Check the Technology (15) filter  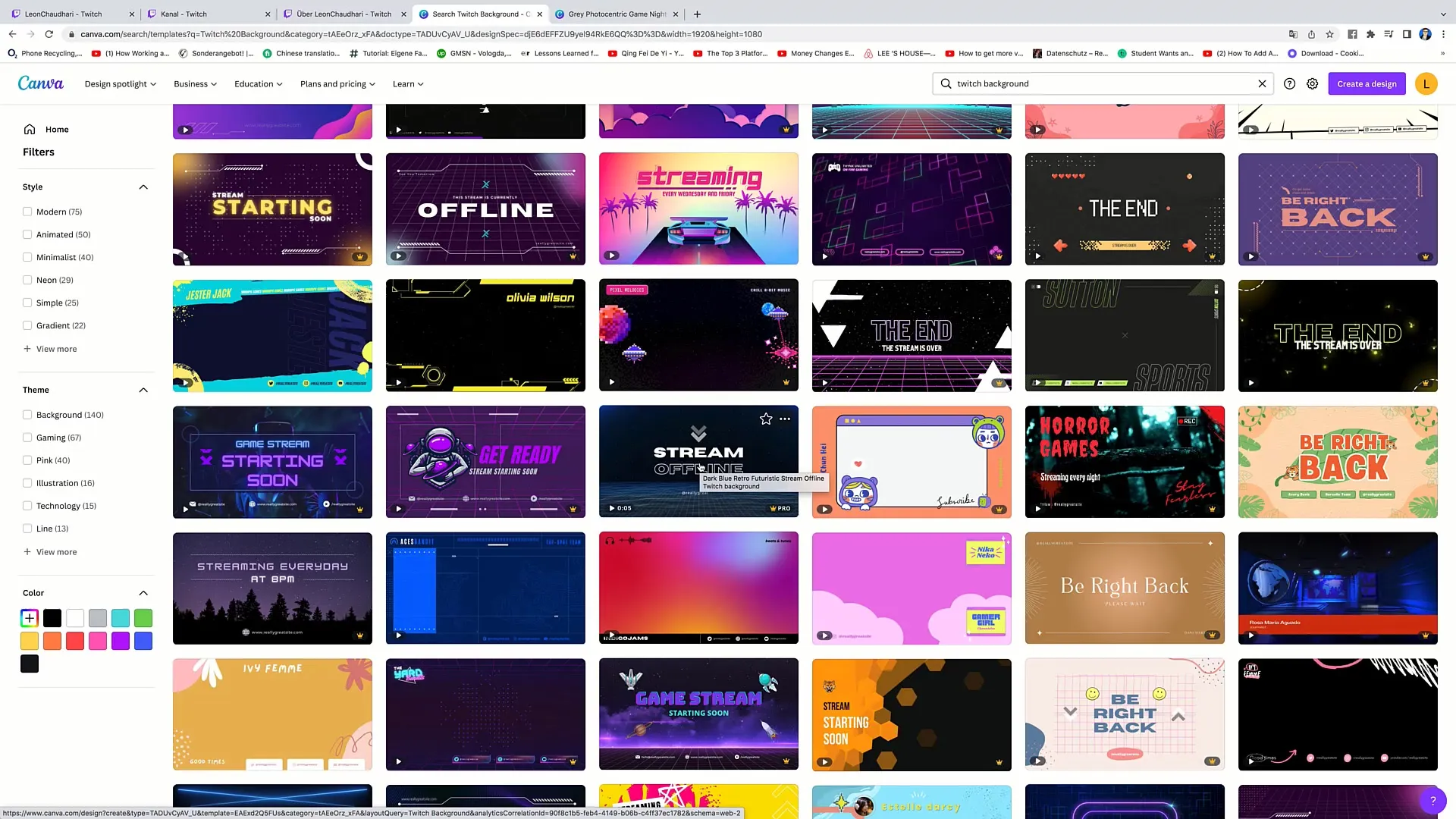pos(27,506)
